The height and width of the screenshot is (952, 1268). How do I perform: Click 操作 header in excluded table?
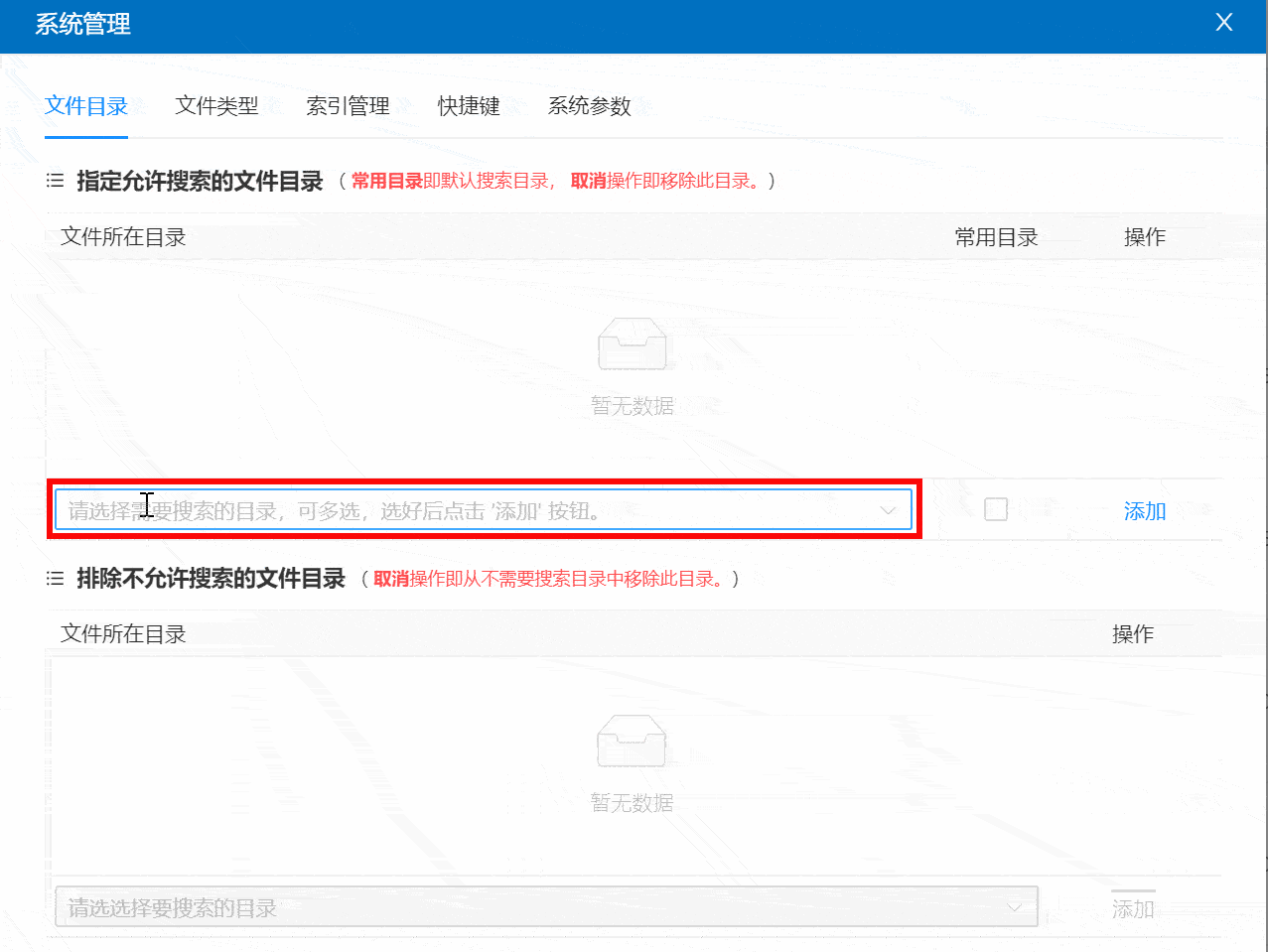pyautogui.click(x=1132, y=634)
